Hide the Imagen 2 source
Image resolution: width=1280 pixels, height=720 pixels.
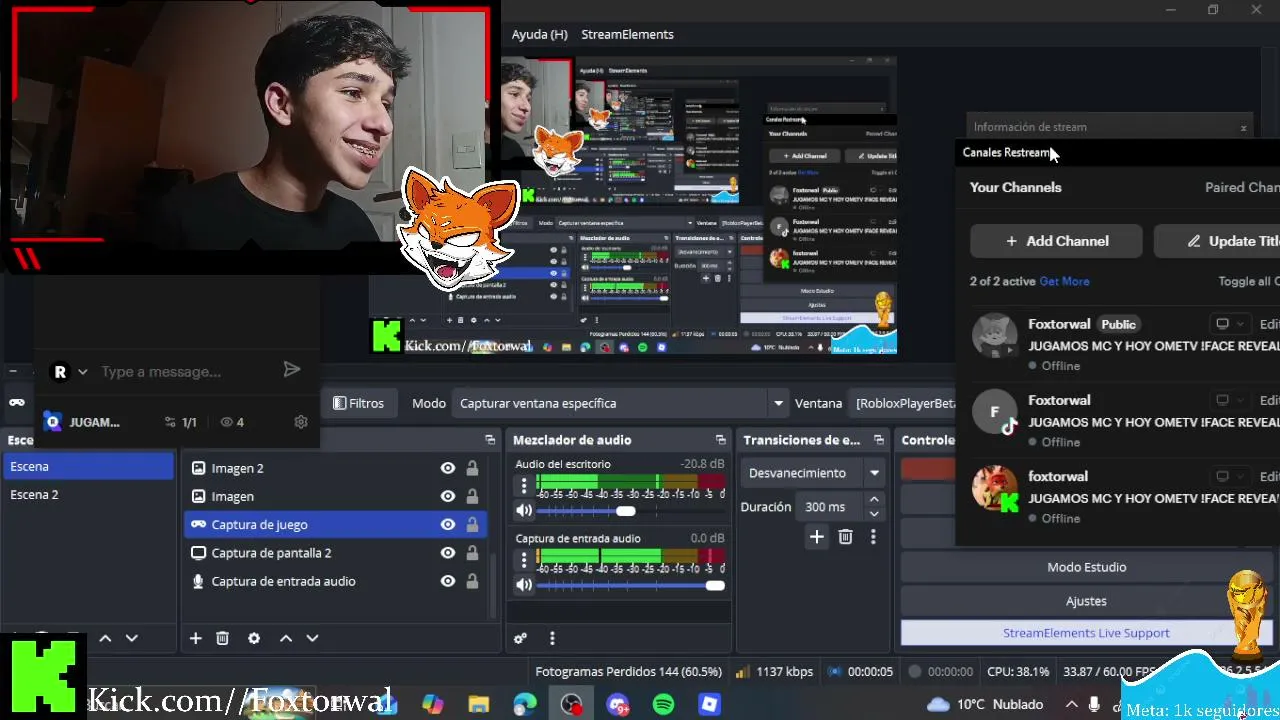click(448, 468)
